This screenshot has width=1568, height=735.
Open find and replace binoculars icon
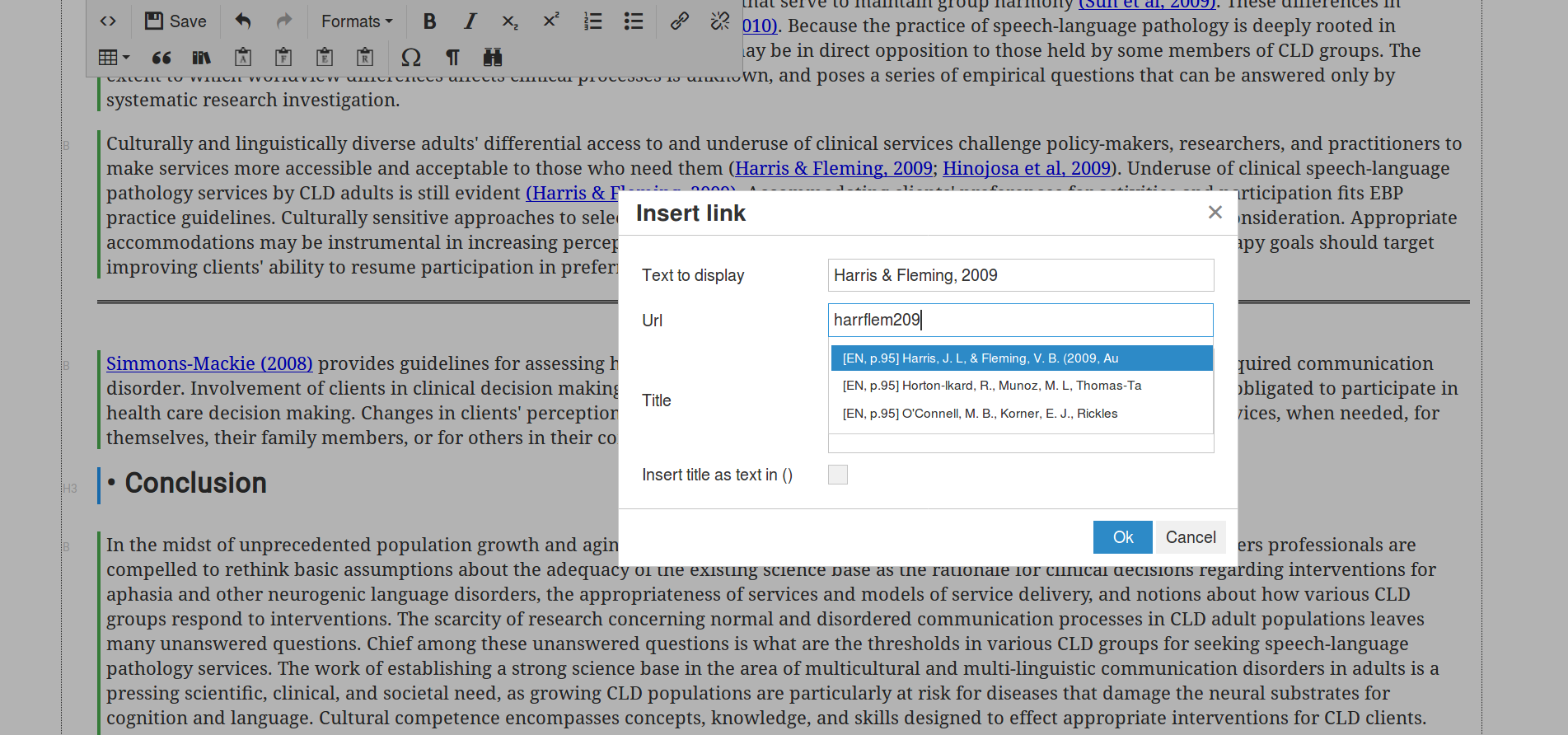click(x=493, y=58)
